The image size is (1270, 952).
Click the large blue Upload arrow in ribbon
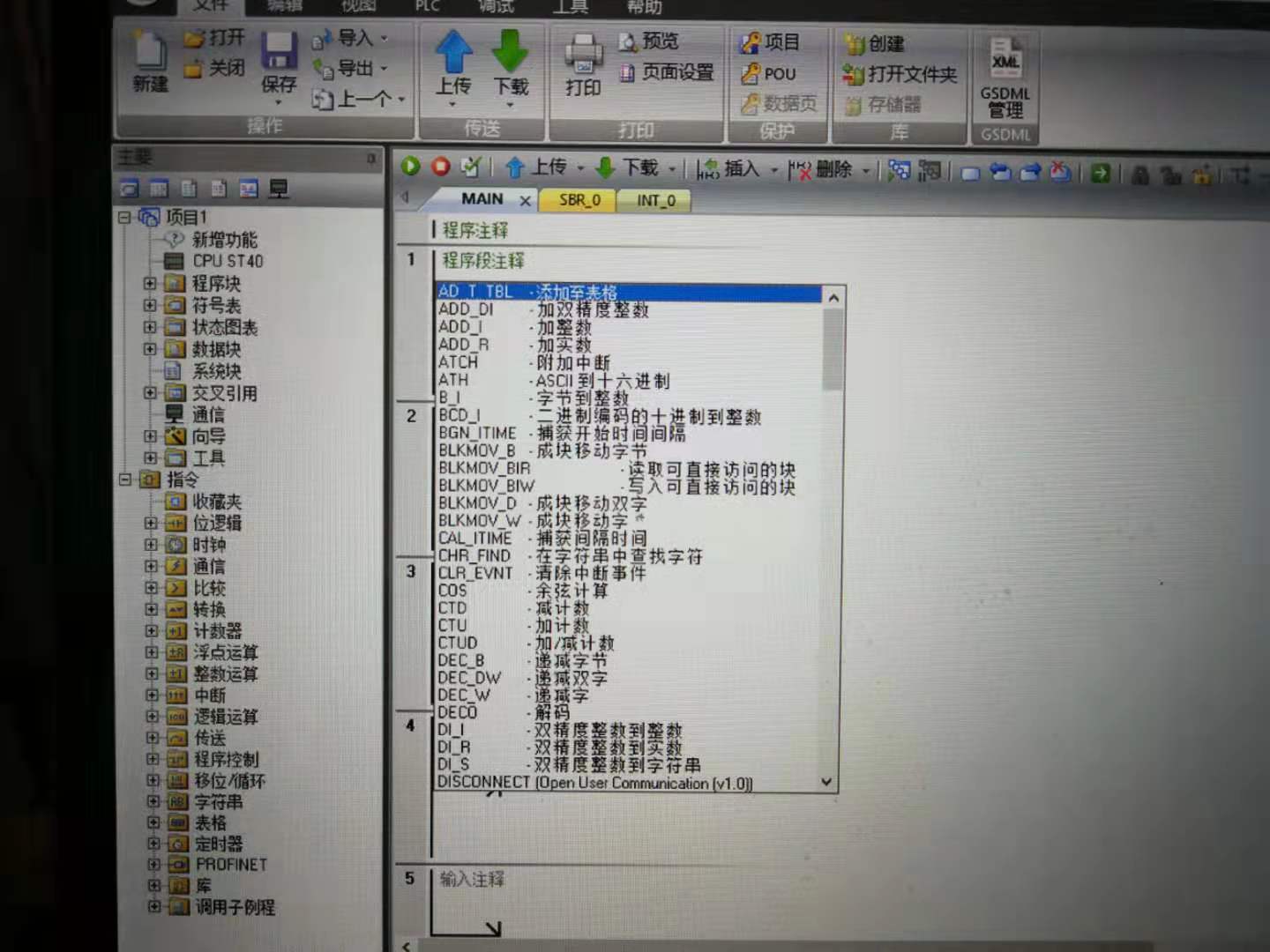(x=453, y=53)
